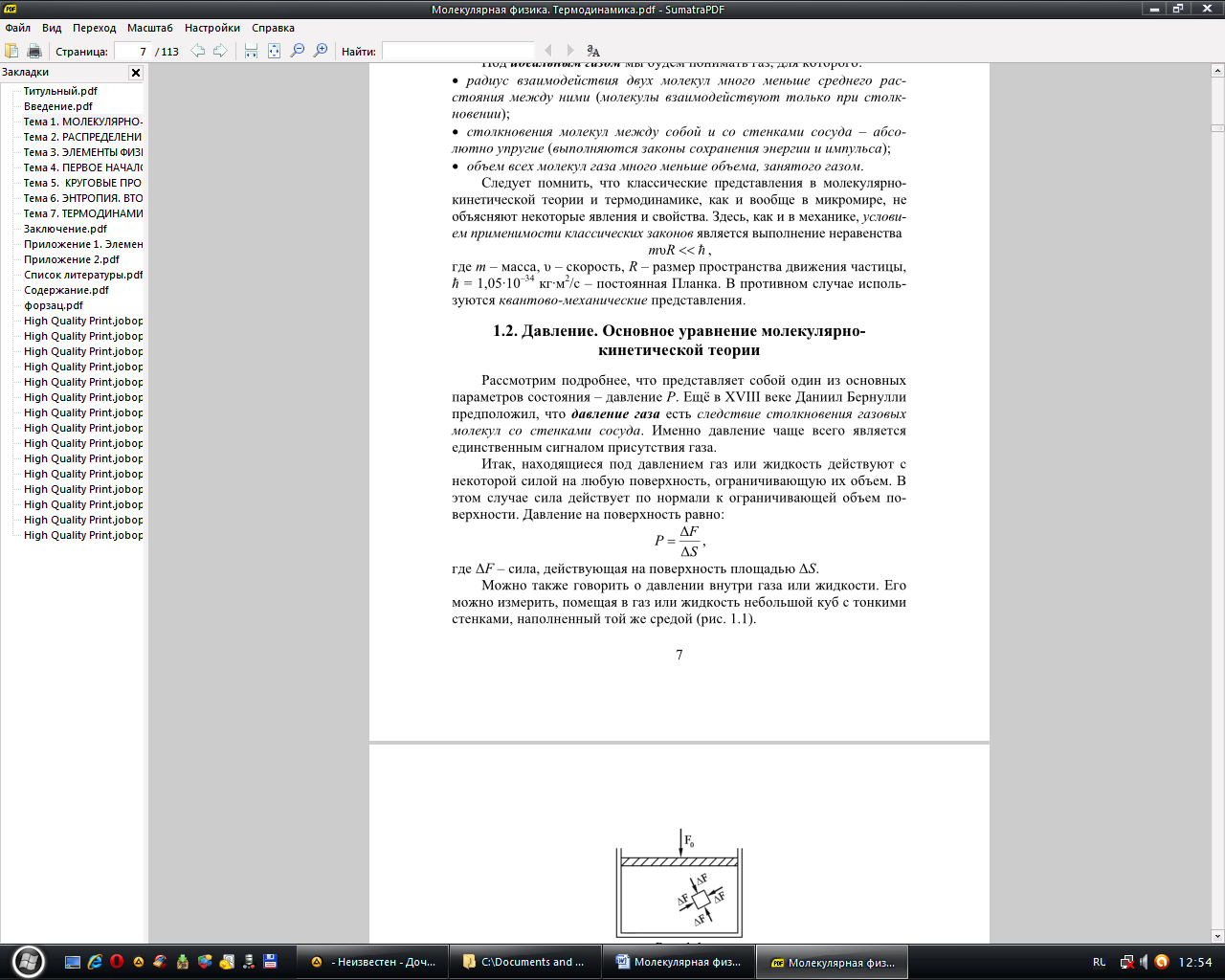The height and width of the screenshot is (980, 1225).
Task: Open the Файл menu
Action: click(x=17, y=28)
